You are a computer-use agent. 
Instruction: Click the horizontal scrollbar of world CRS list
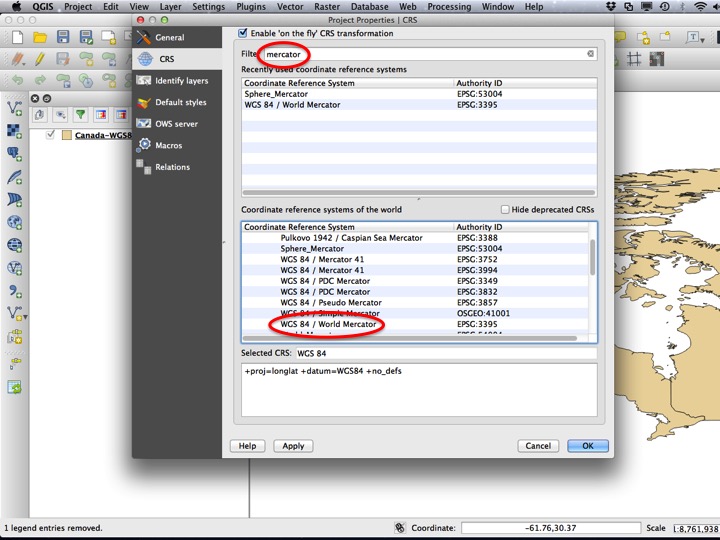(x=410, y=338)
